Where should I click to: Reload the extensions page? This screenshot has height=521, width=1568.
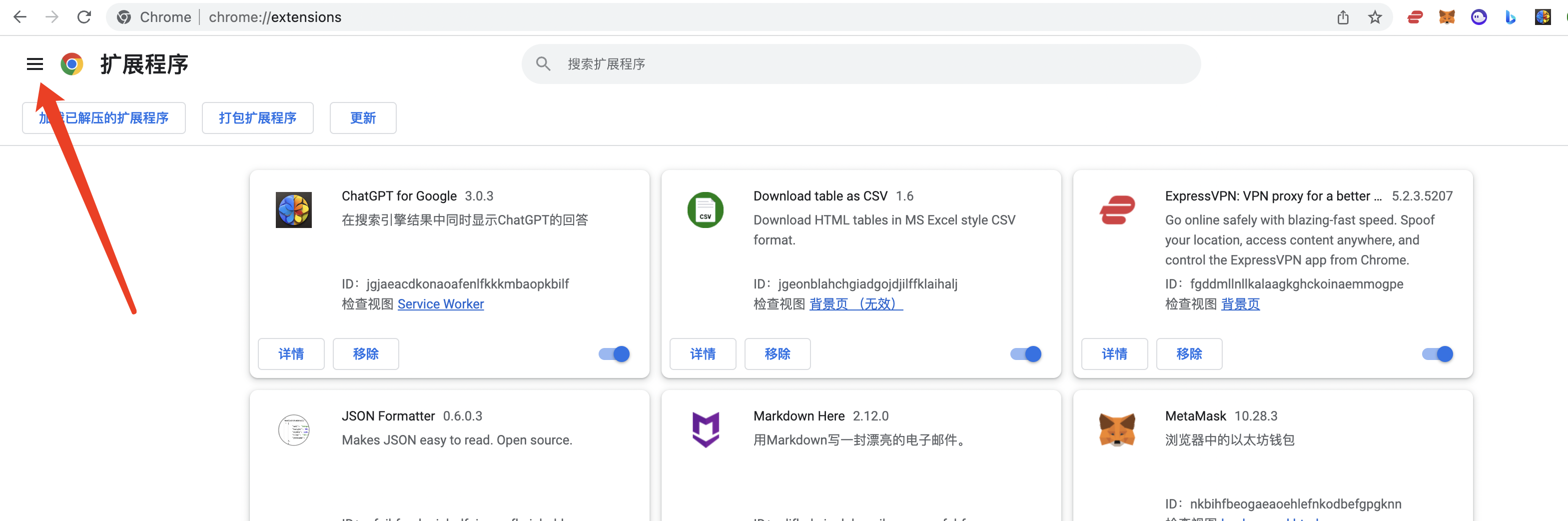click(x=84, y=17)
